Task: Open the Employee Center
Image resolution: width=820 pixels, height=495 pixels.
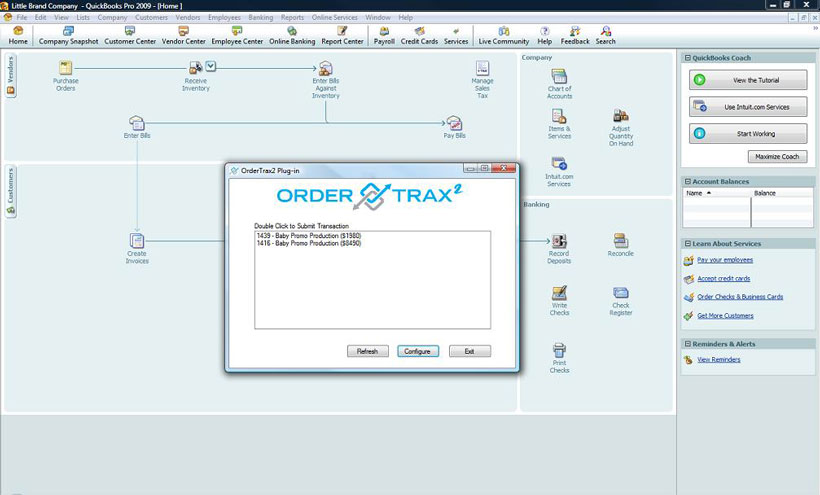Action: point(237,36)
